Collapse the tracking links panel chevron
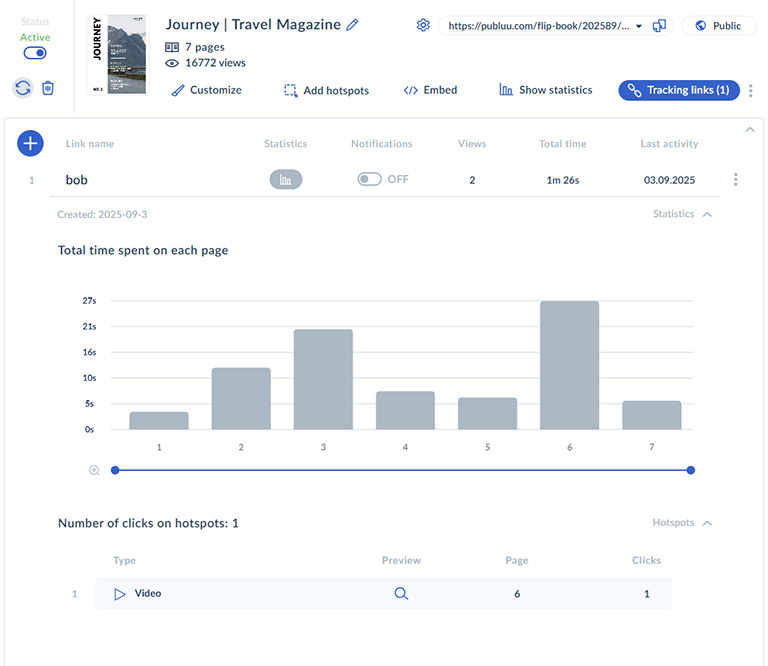 pos(749,130)
